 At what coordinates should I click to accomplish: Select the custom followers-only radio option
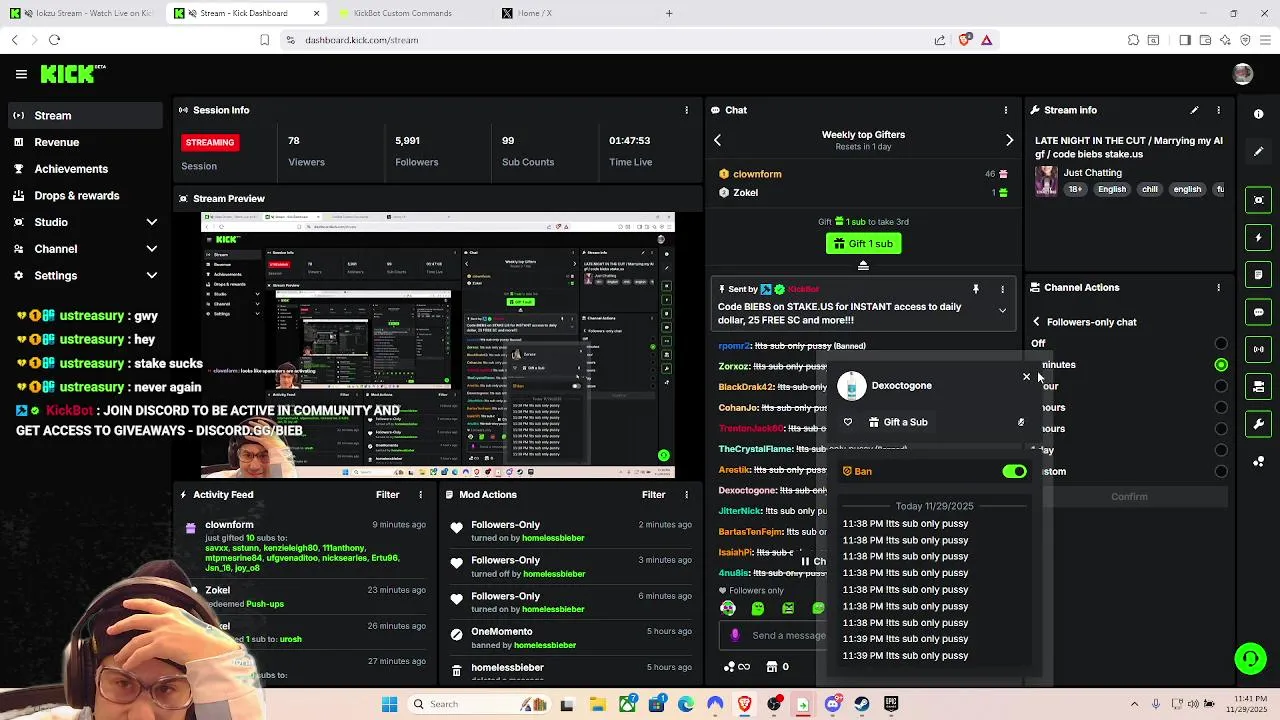point(1221,471)
